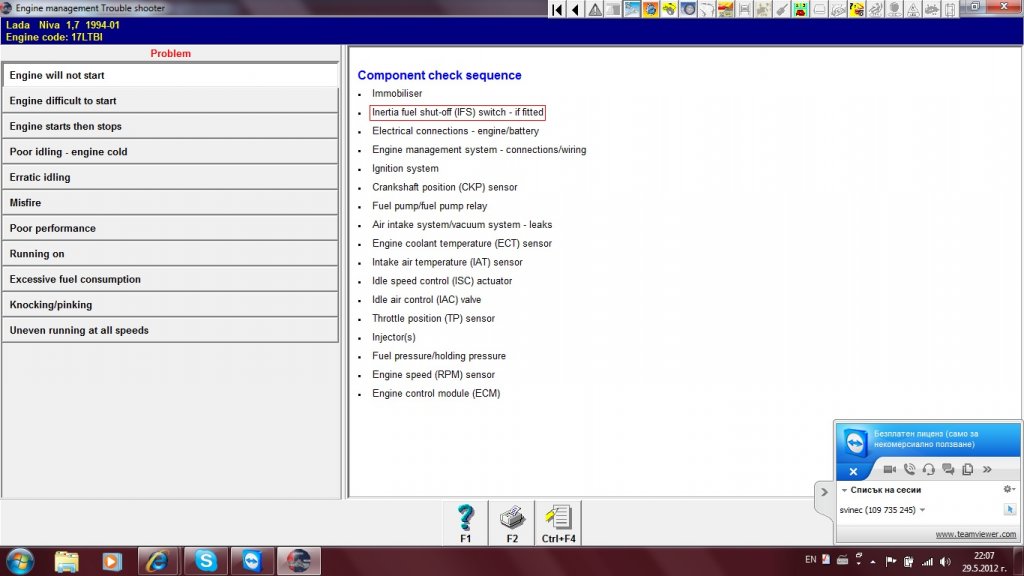
Task: Open the tyre wheel toolbar icon
Action: click(688, 9)
